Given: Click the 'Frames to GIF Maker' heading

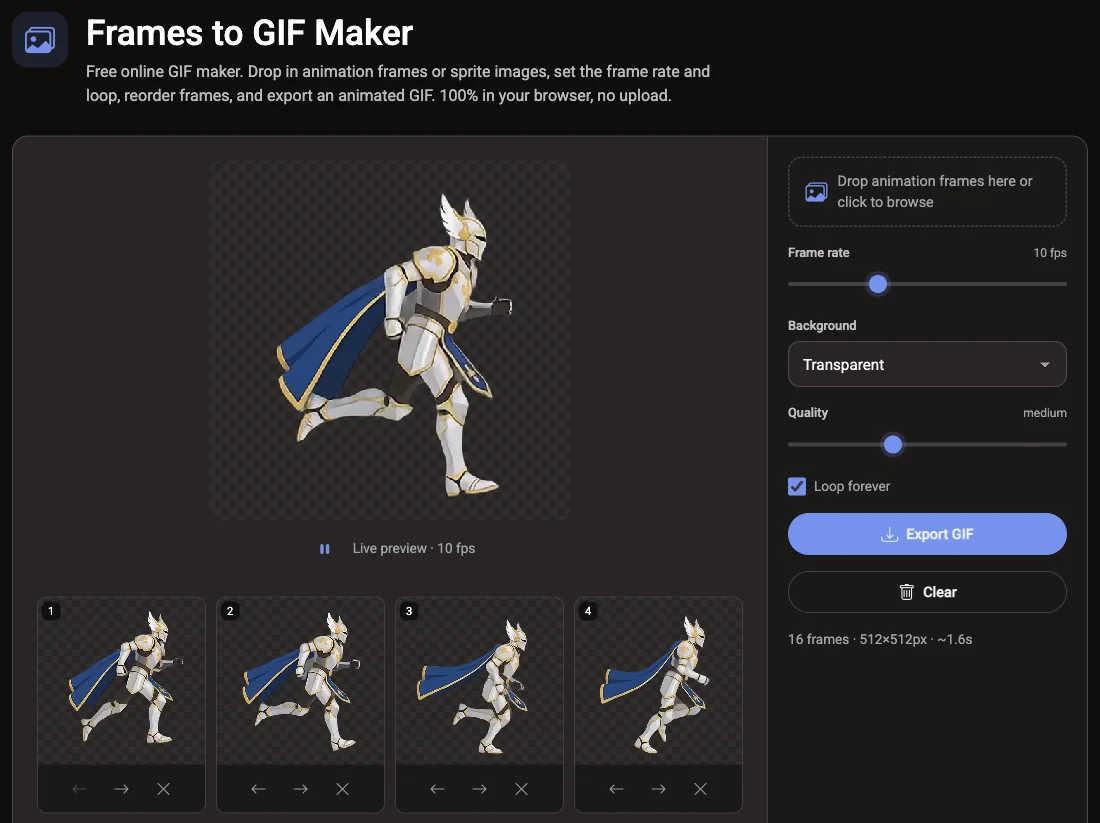Looking at the screenshot, I should [249, 33].
